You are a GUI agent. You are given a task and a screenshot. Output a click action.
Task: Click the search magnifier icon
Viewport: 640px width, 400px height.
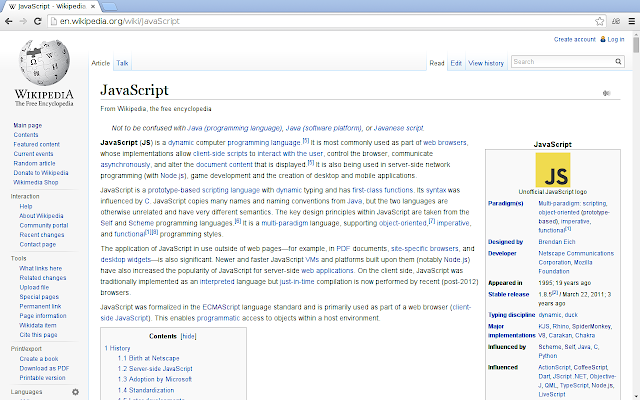click(618, 62)
